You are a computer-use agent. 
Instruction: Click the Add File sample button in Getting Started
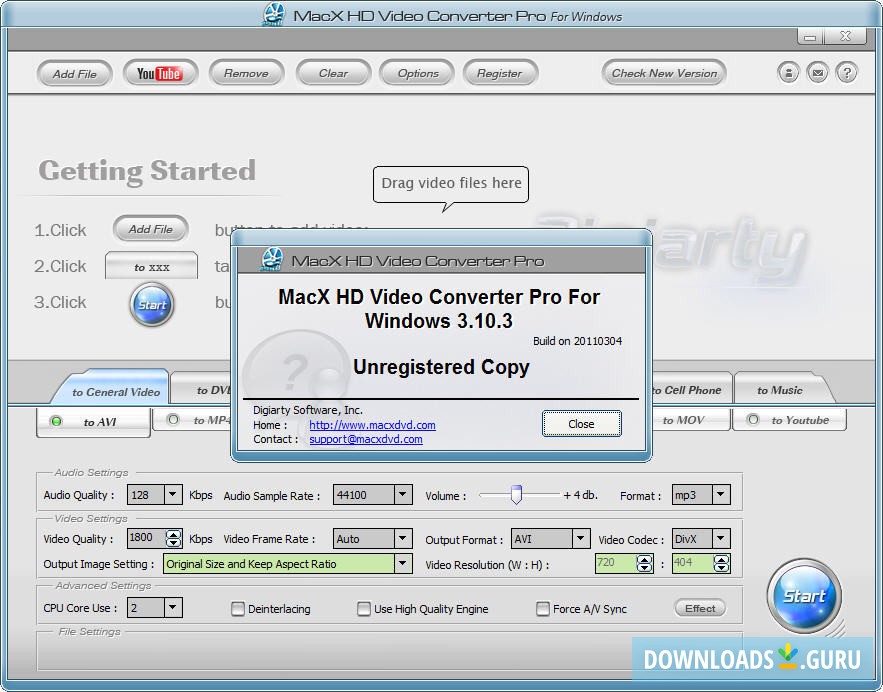pos(150,229)
